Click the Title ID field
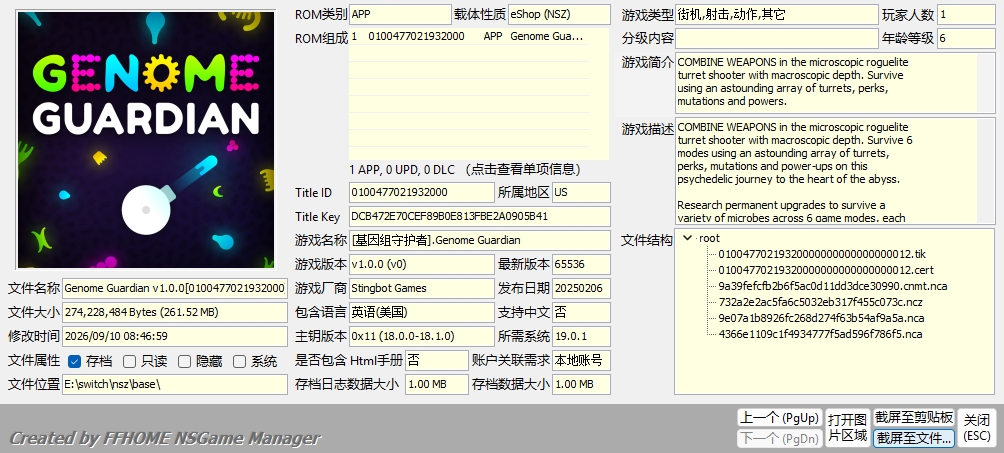 [422, 192]
